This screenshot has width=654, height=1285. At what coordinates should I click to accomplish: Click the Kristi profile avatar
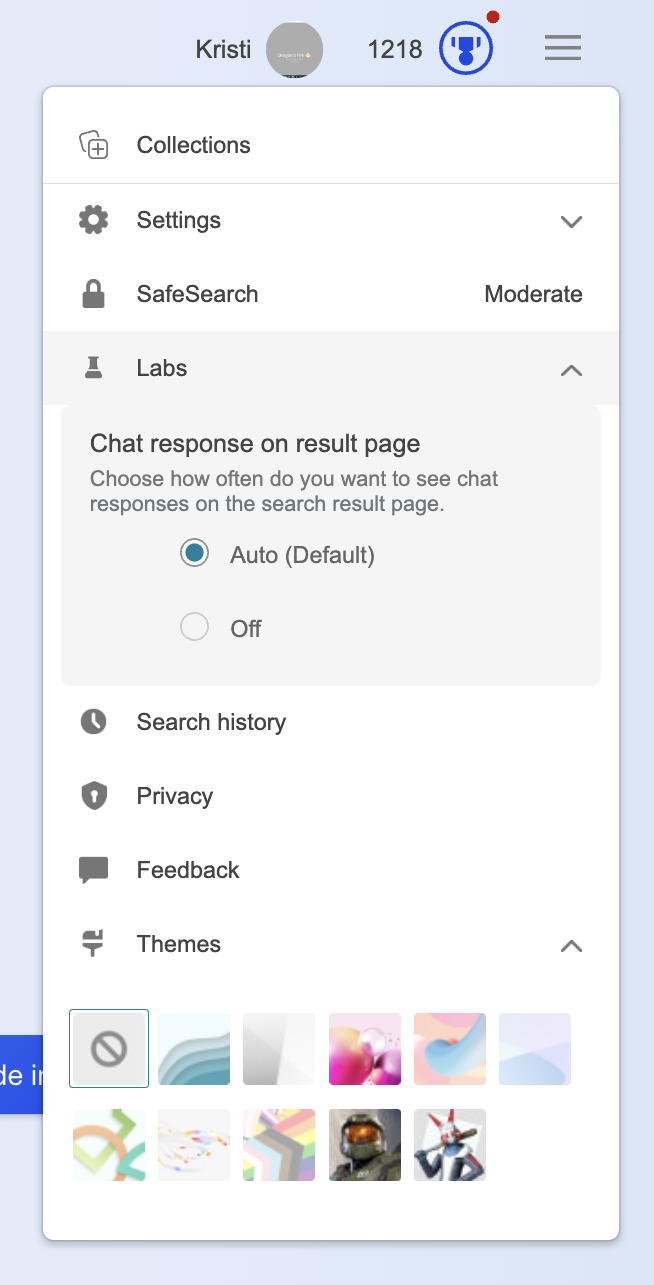pyautogui.click(x=294, y=49)
